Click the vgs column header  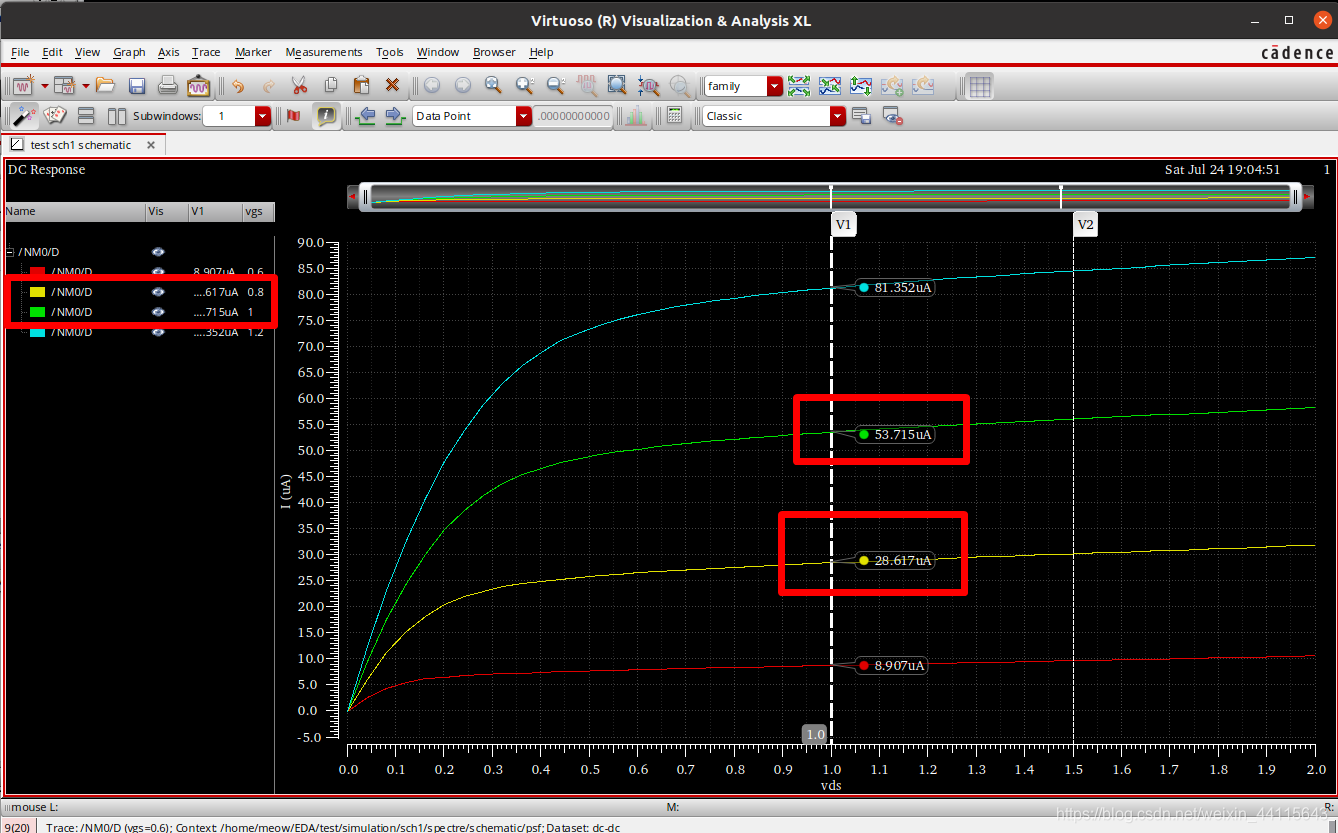click(259, 212)
